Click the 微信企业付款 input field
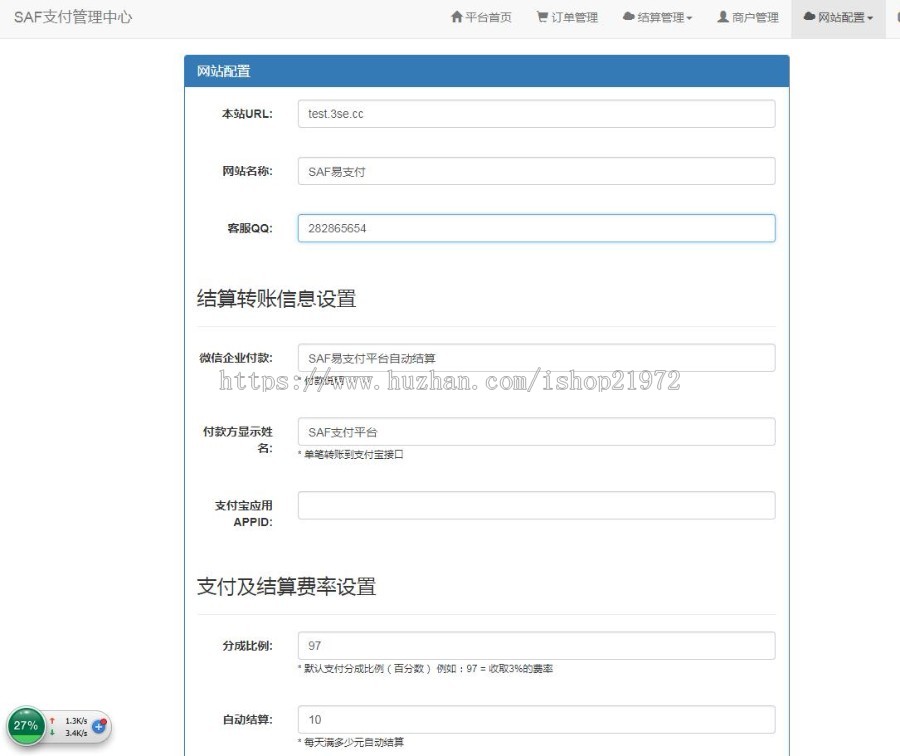 (x=536, y=358)
